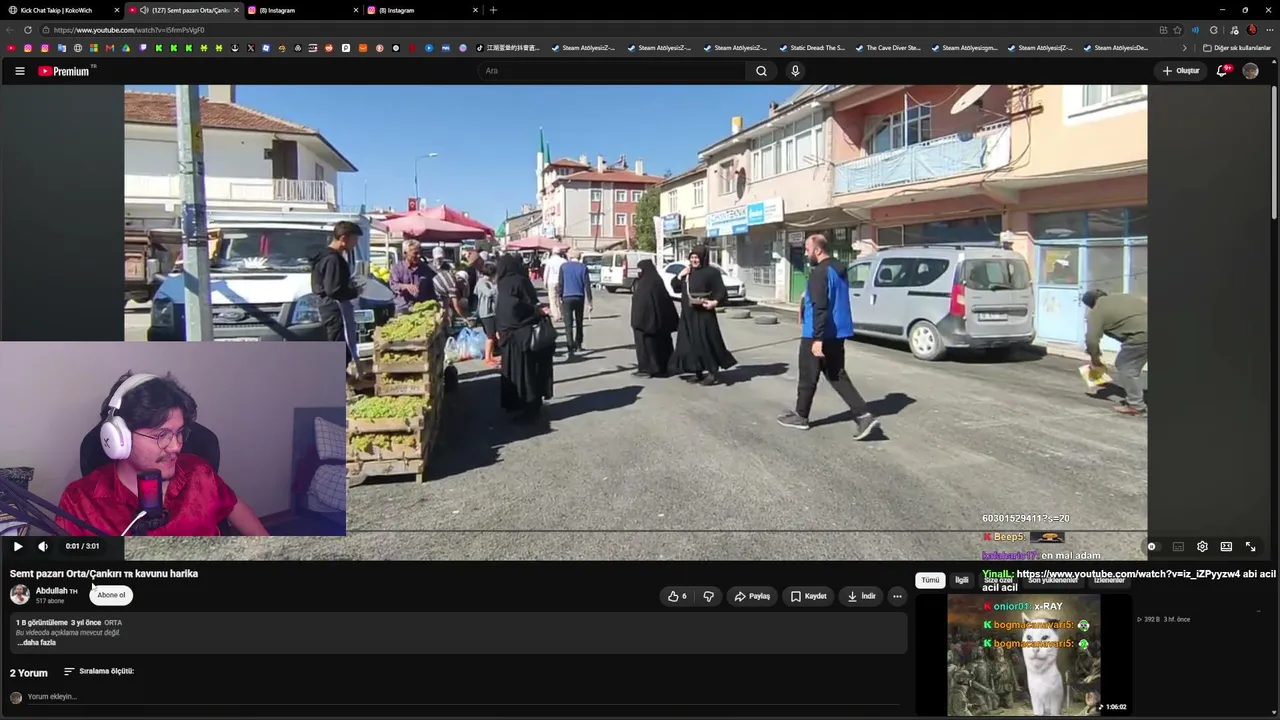Screen dimensions: 1280x720
Task: Open the more actions ellipsis menu
Action: [x=897, y=596]
